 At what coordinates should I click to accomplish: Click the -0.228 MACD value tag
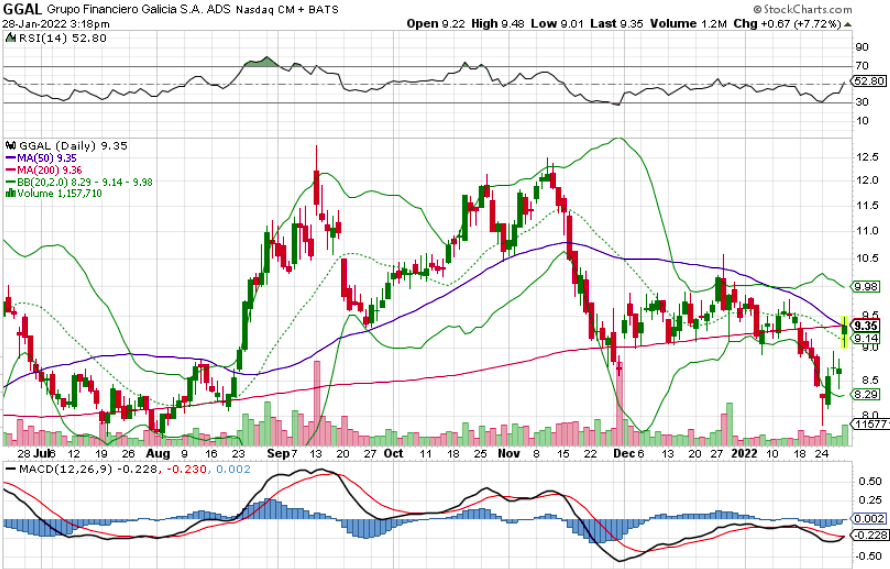coord(866,535)
